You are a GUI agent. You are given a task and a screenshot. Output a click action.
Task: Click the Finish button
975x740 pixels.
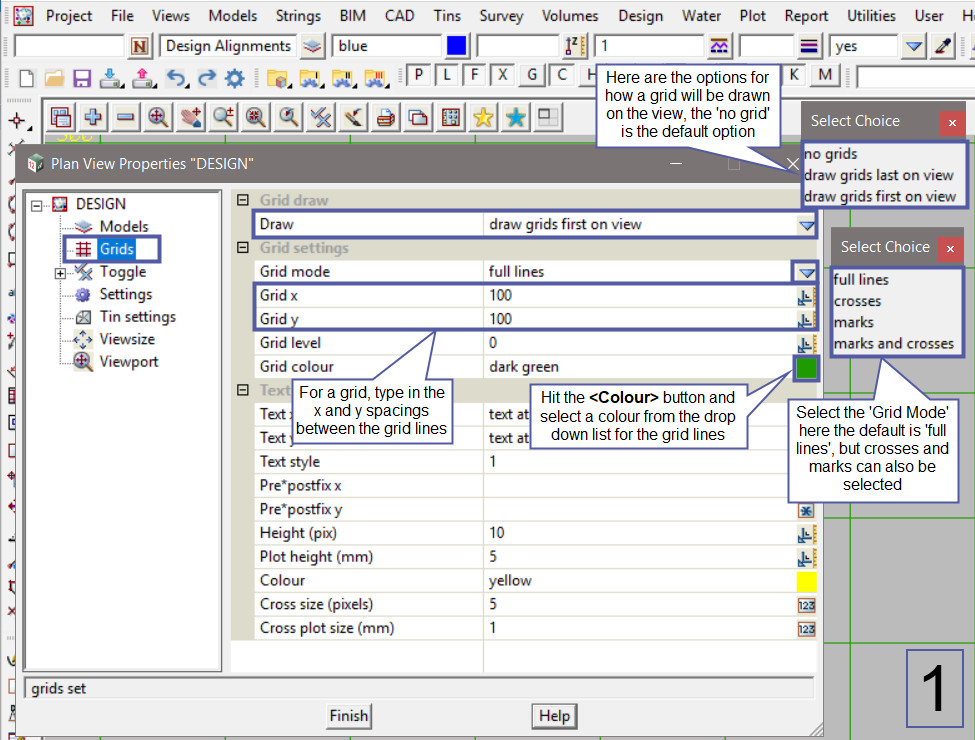[x=349, y=716]
